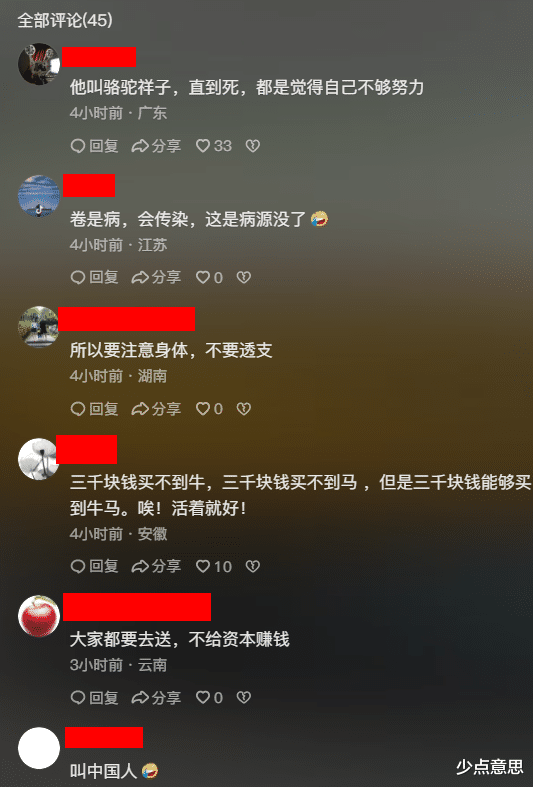Share the Hunan comment
This screenshot has width=533, height=787.
click(x=156, y=409)
